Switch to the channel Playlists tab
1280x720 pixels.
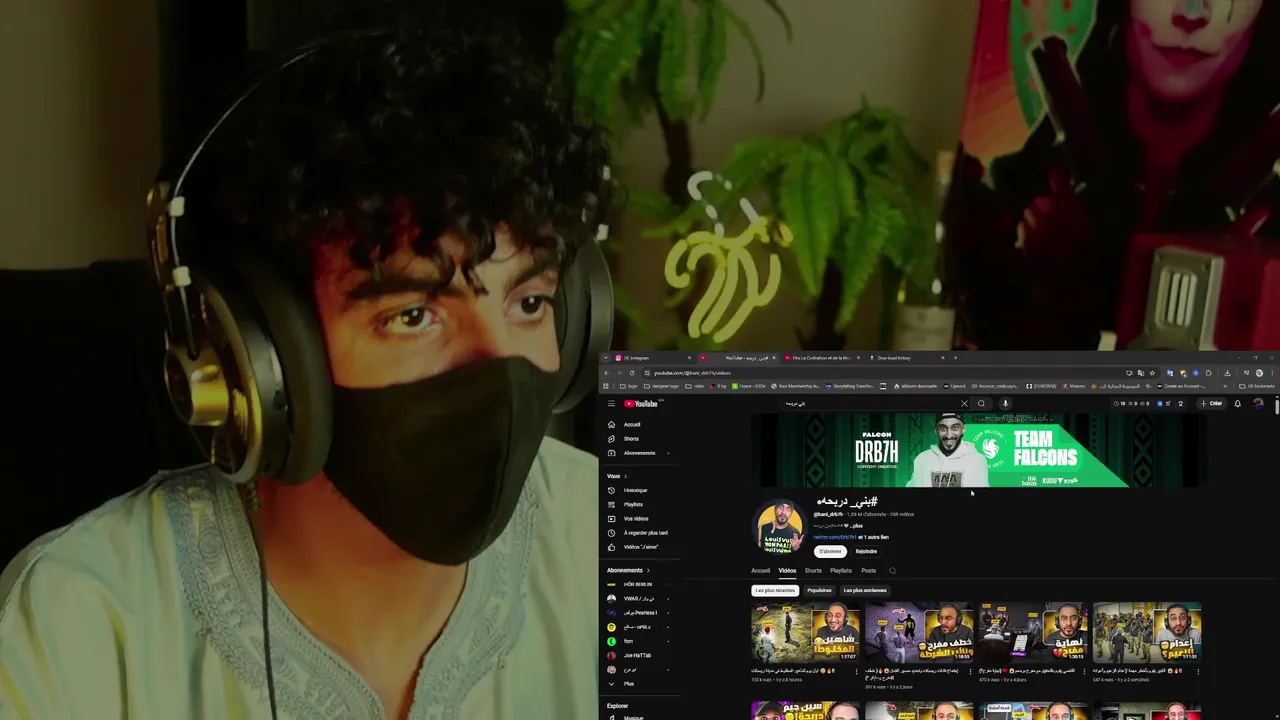[x=841, y=571]
